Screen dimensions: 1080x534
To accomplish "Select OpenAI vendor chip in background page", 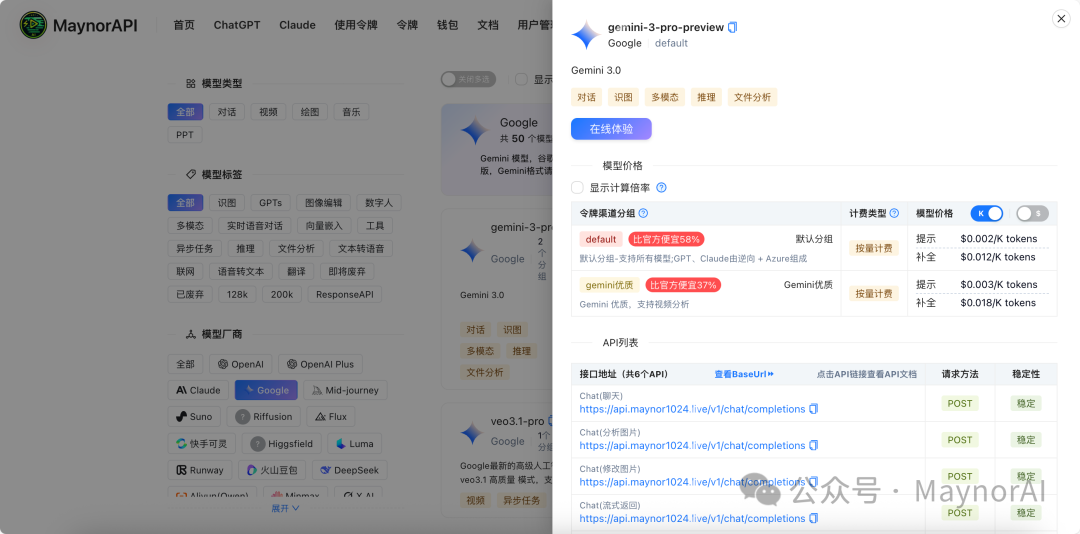I will pos(241,364).
